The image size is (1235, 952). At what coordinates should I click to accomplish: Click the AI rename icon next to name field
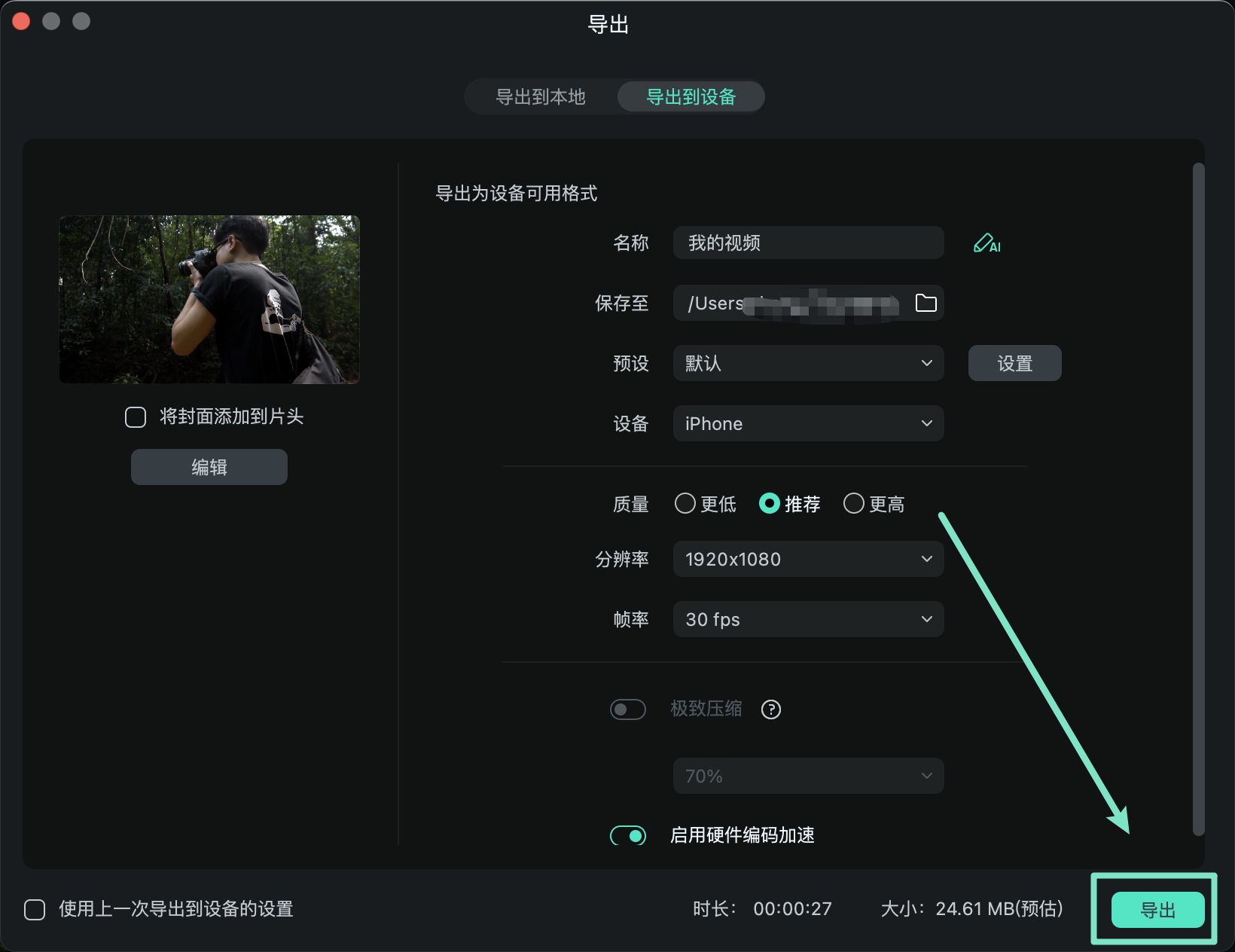tap(986, 243)
